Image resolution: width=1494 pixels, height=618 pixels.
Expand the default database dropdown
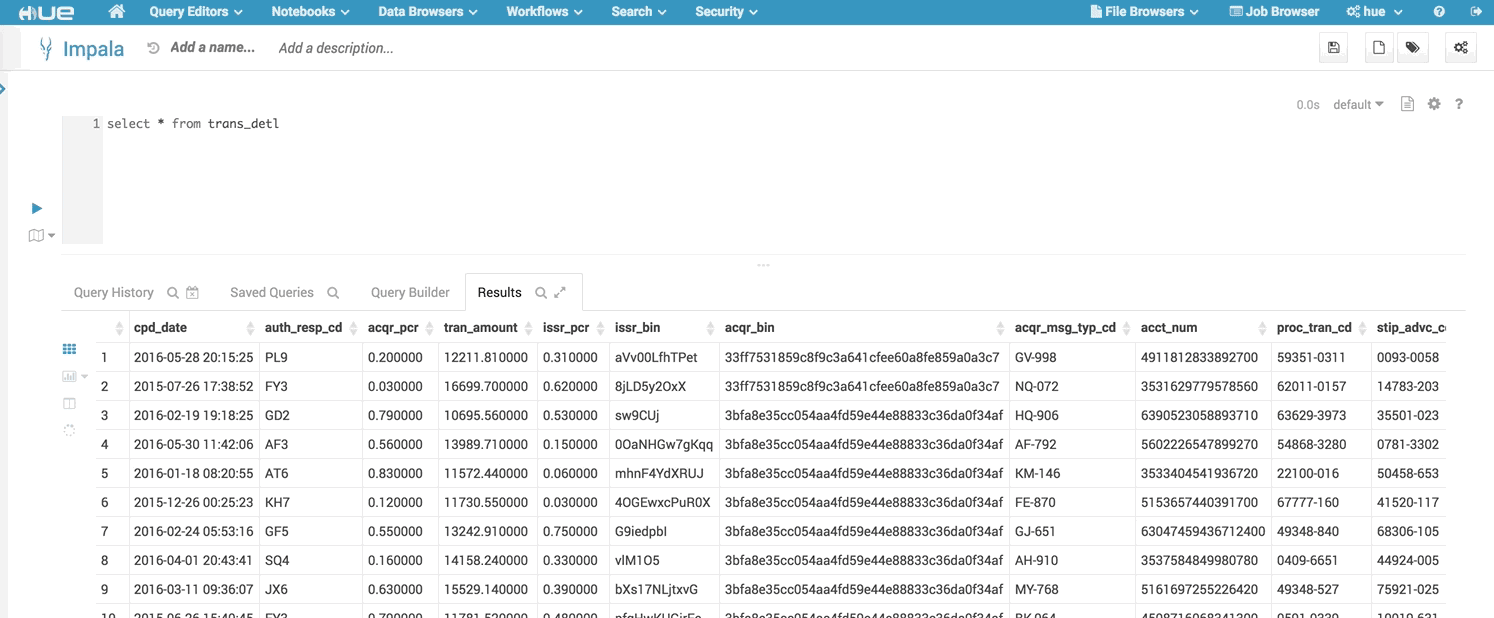point(1358,104)
